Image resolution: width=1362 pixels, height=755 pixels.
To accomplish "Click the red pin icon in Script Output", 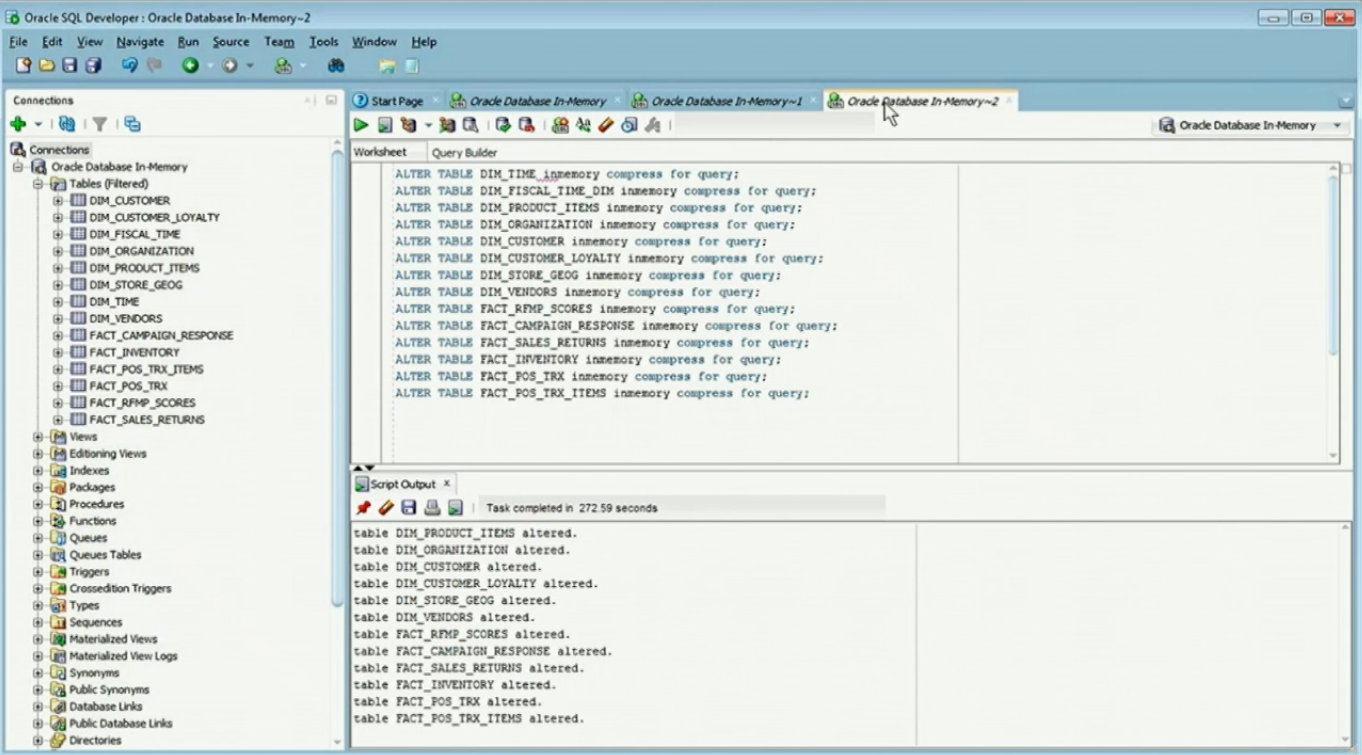I will 363,508.
